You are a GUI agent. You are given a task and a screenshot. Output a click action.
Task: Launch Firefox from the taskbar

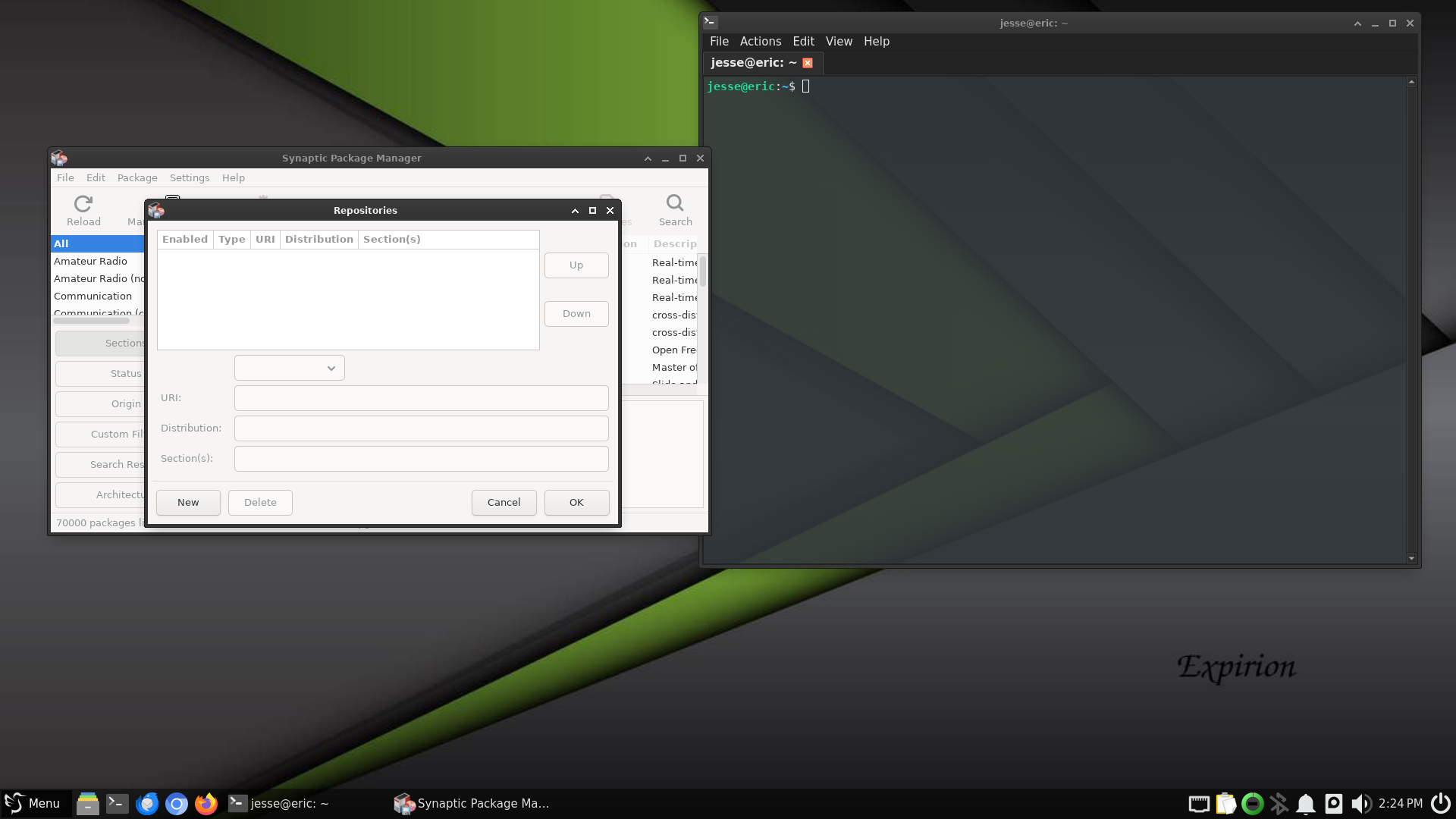(x=206, y=803)
